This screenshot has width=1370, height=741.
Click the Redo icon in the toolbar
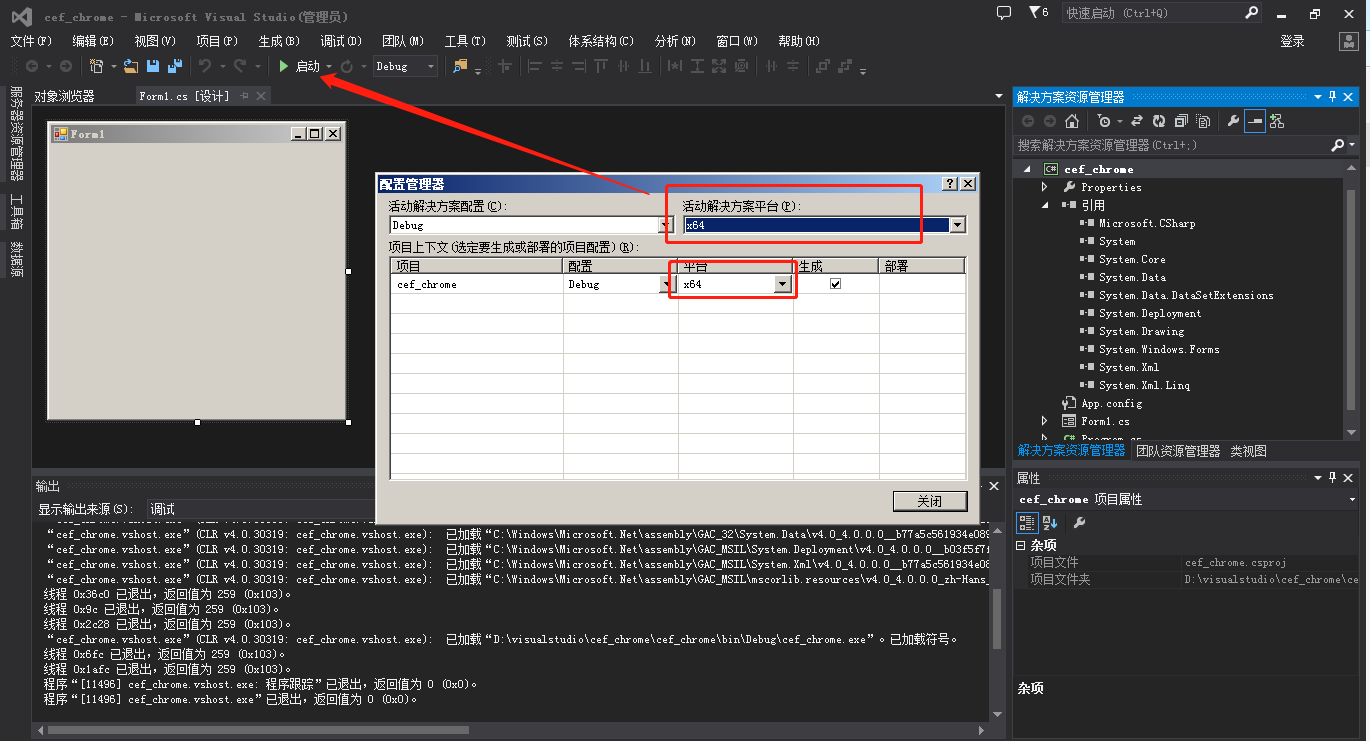[240, 66]
